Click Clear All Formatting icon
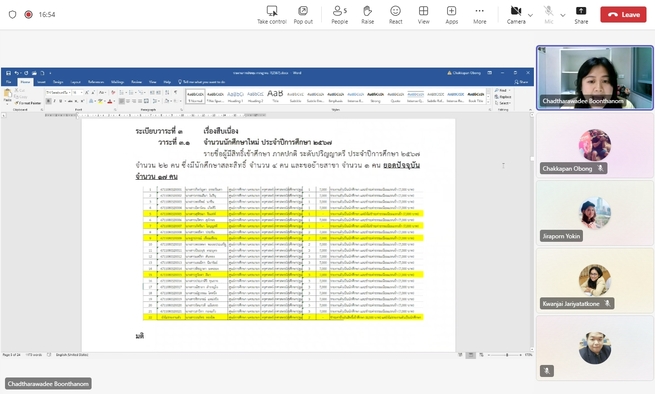This screenshot has width=655, height=394. pyautogui.click(x=113, y=92)
